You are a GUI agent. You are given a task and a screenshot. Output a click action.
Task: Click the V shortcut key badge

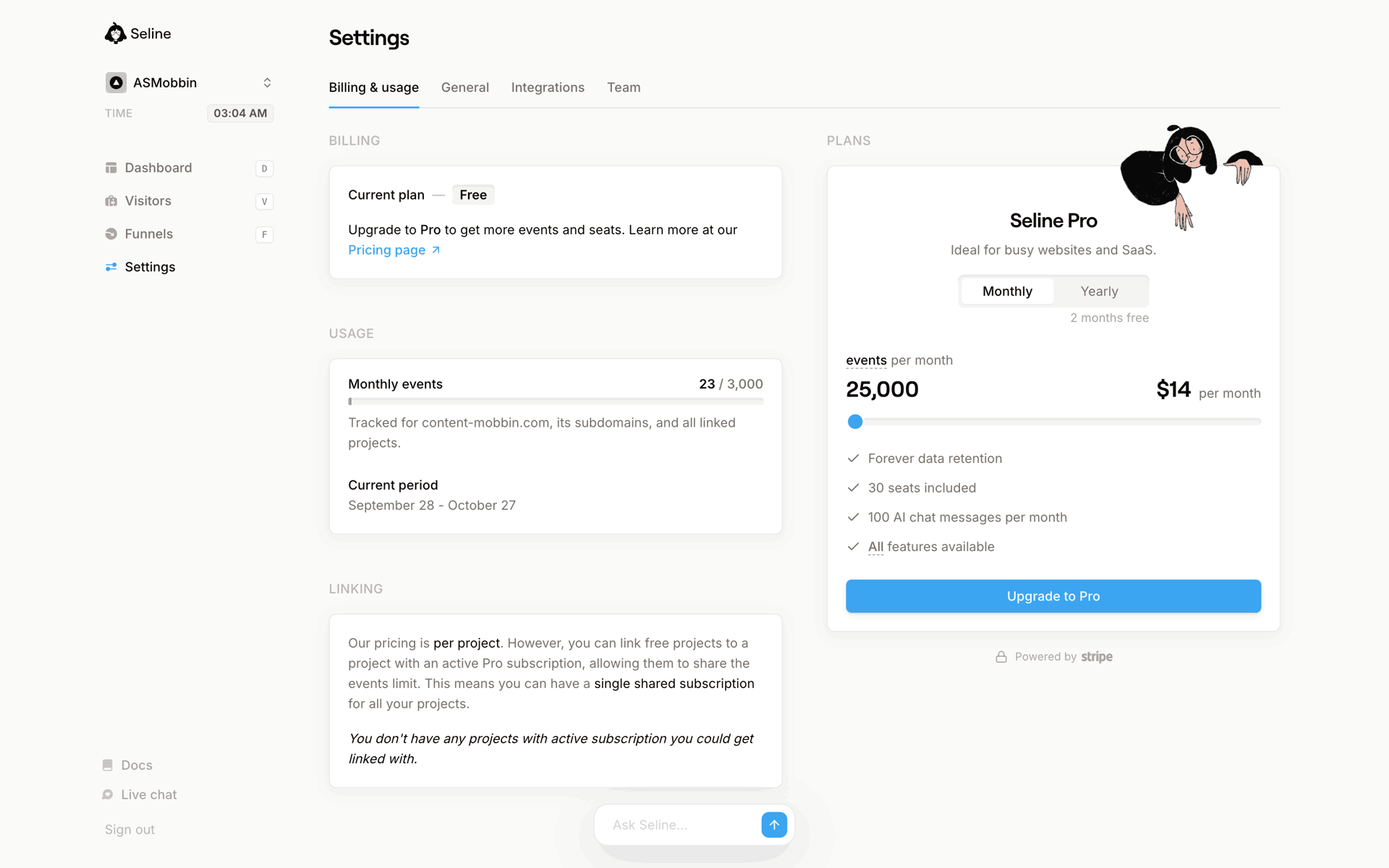264,202
